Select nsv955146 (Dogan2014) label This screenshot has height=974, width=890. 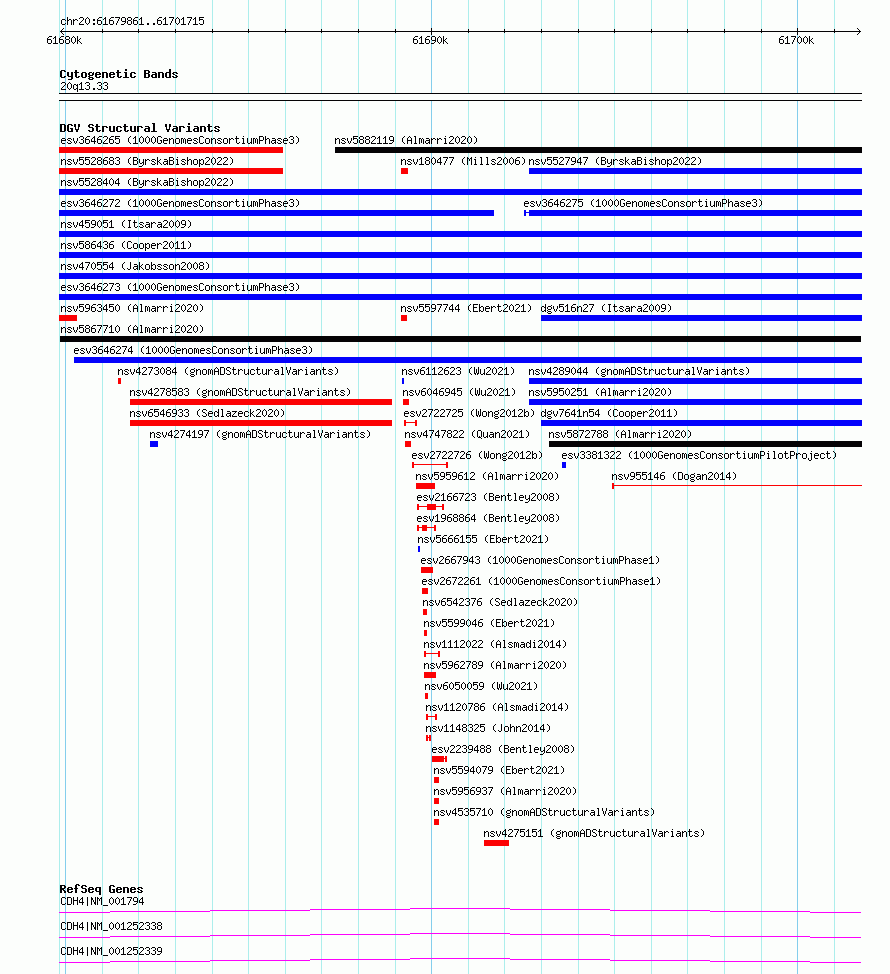674,476
